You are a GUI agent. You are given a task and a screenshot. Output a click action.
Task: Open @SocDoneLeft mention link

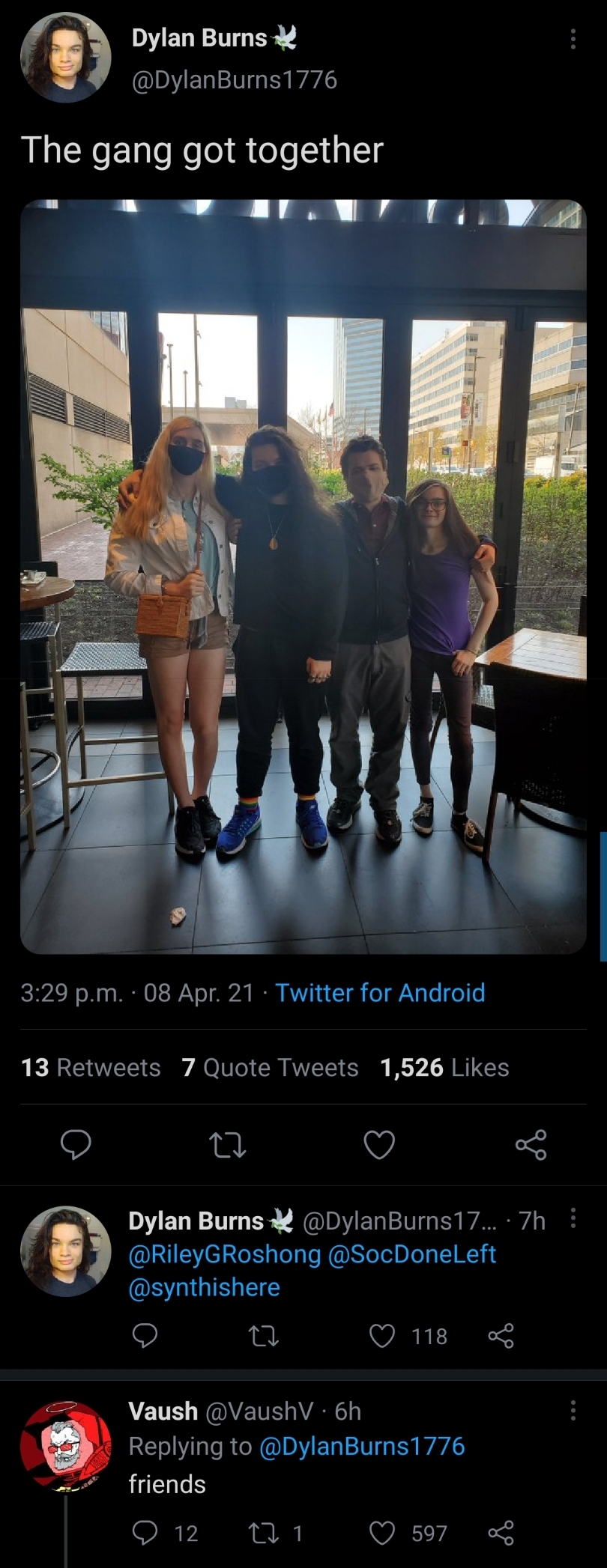click(x=412, y=1254)
